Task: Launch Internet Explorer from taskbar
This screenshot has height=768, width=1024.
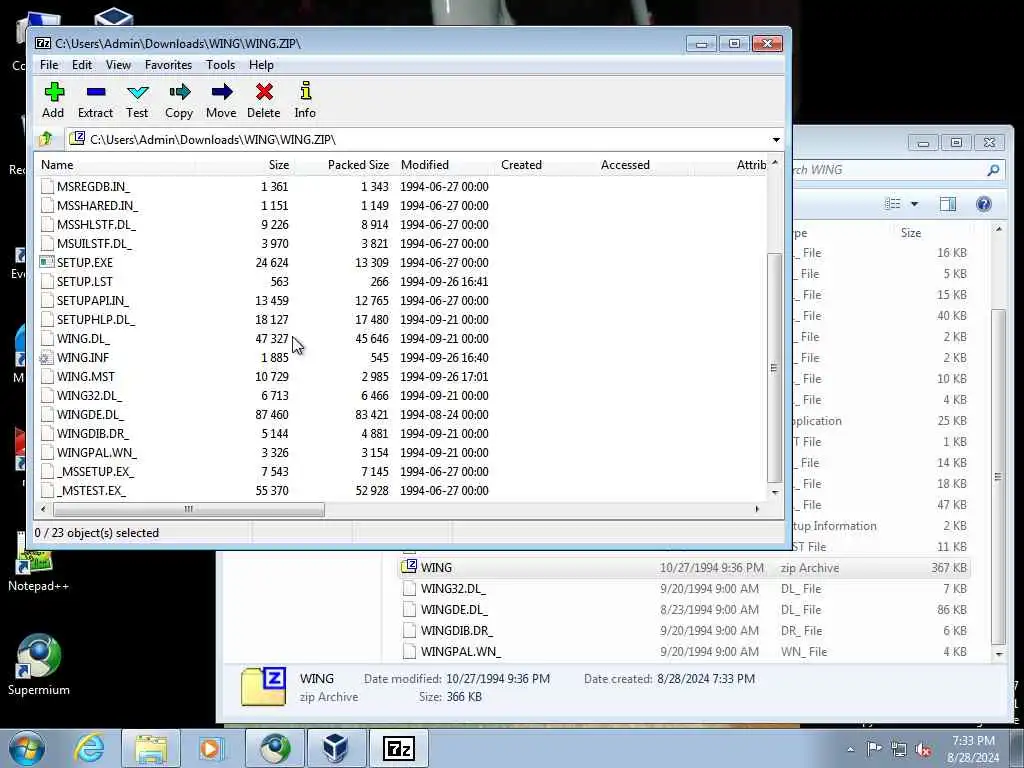Action: pos(89,748)
